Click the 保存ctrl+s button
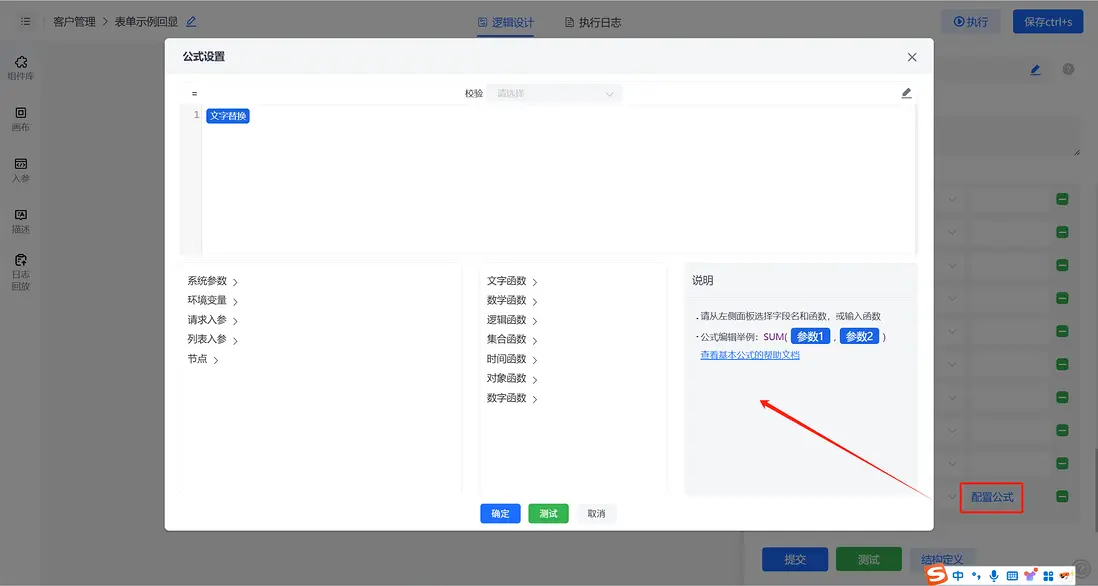 coord(1048,22)
